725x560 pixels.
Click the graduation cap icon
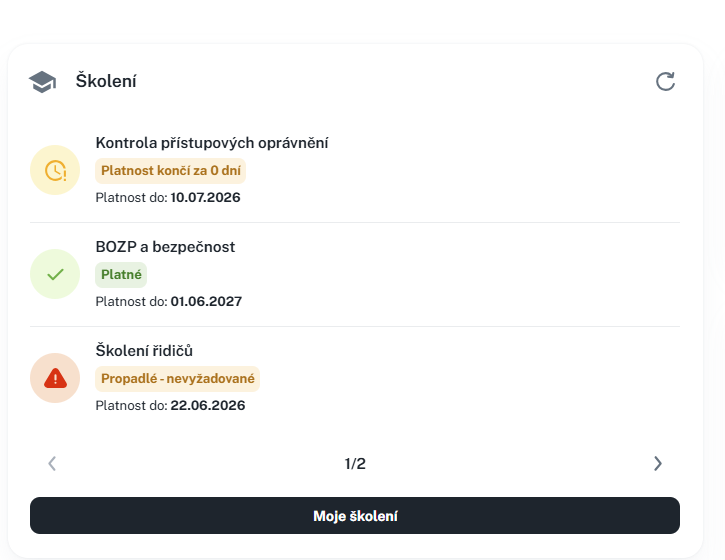(42, 82)
